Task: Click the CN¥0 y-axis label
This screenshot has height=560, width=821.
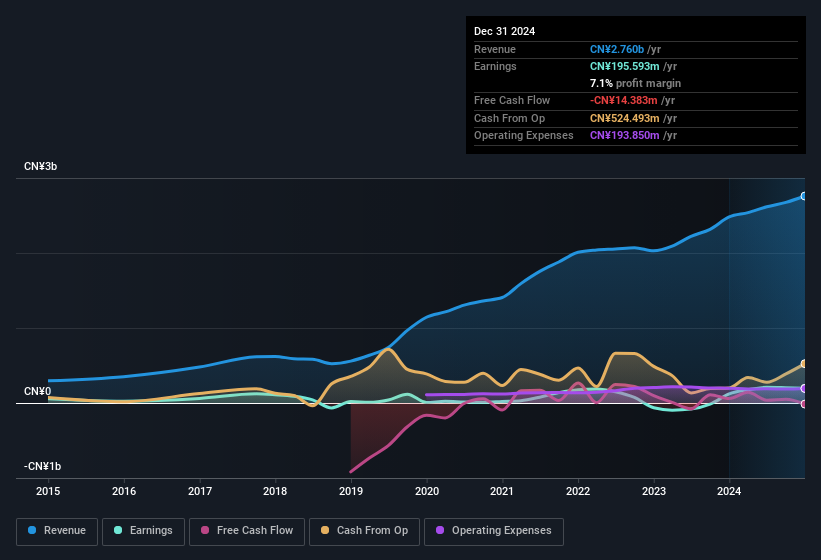Action: coord(38,391)
